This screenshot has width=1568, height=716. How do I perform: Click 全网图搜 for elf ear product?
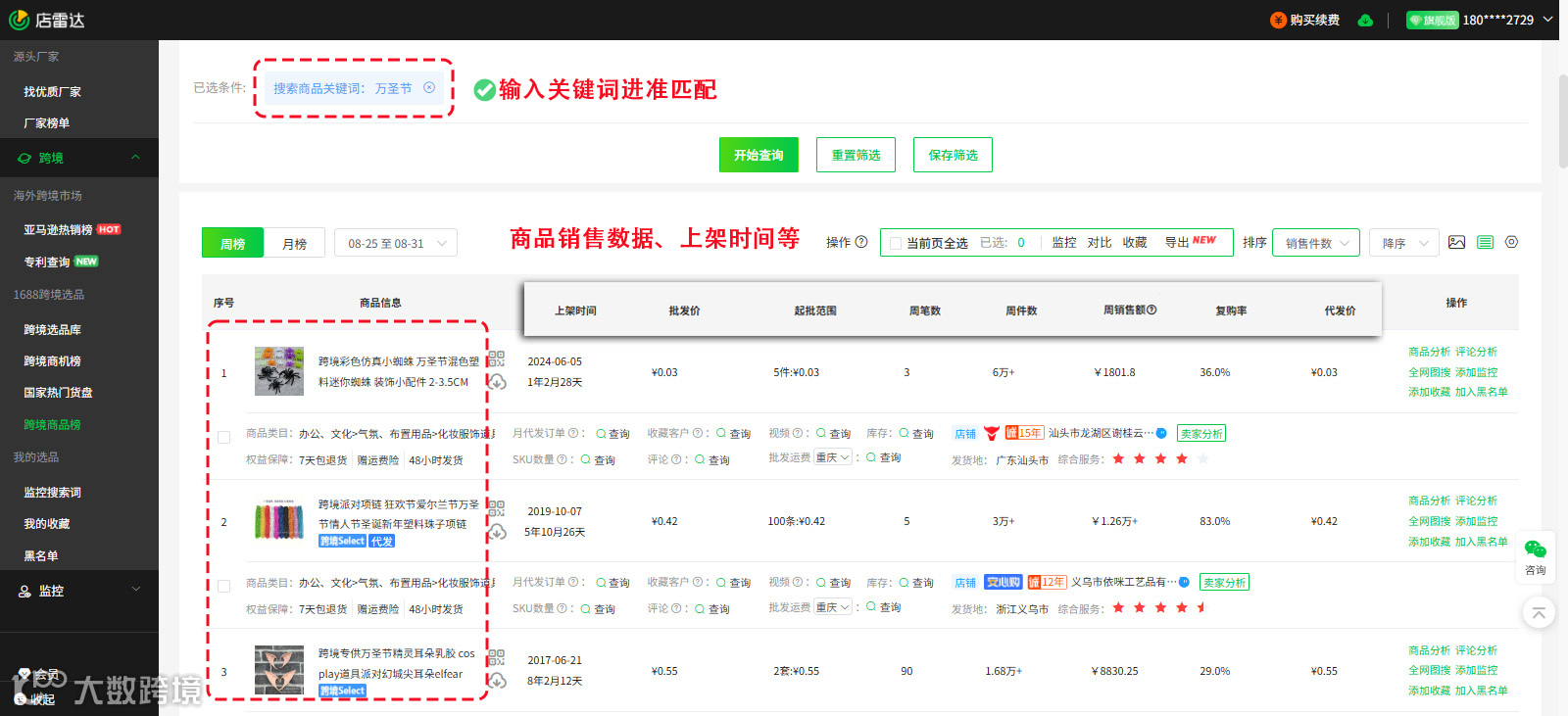click(x=1429, y=670)
